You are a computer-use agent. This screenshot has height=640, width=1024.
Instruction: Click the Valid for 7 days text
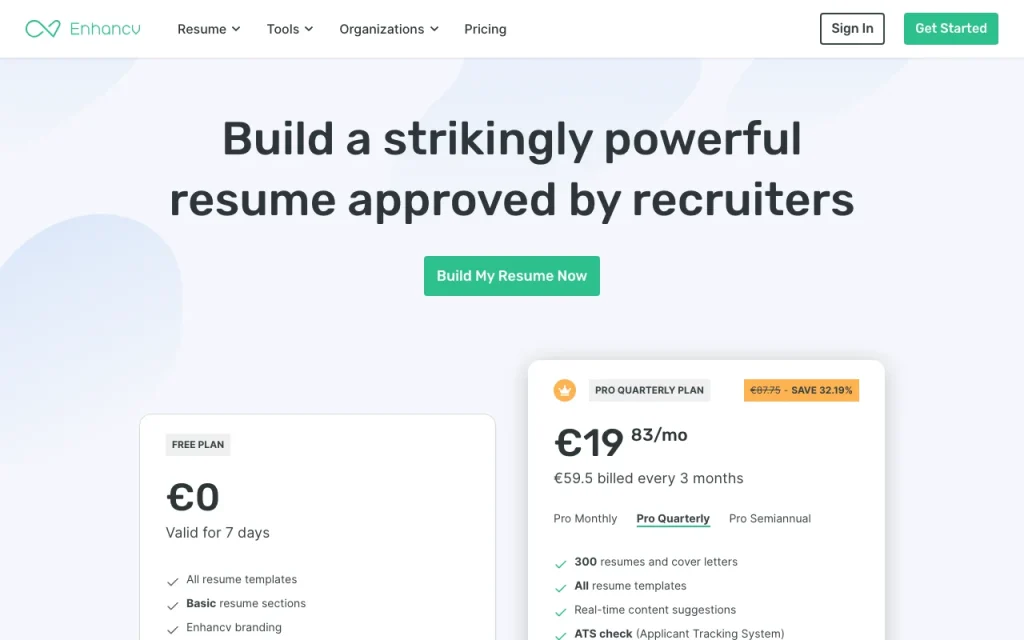click(x=217, y=533)
